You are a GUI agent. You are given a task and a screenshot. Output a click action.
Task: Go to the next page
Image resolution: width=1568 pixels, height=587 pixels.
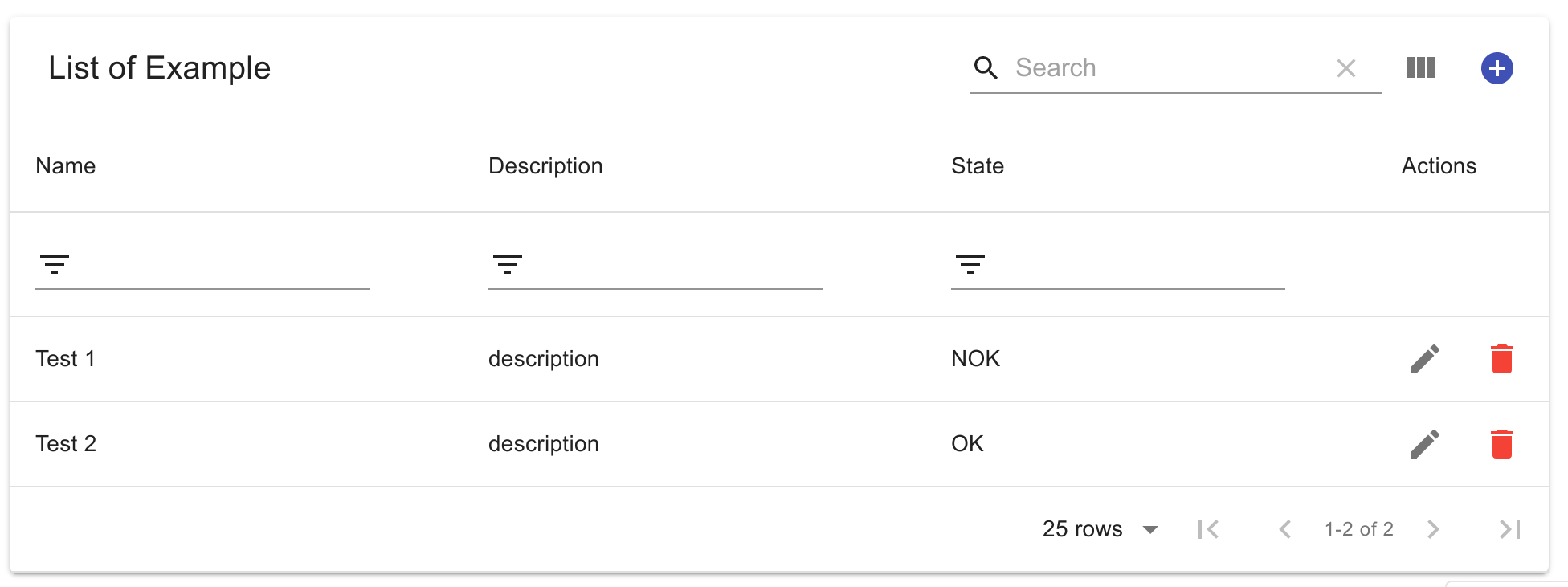coord(1433,529)
